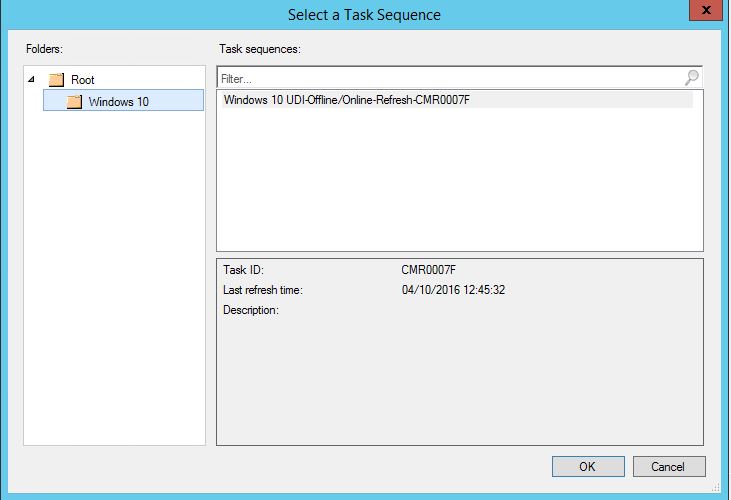Click the magnifier icon in Filter box
This screenshot has height=500, width=731.
[691, 77]
